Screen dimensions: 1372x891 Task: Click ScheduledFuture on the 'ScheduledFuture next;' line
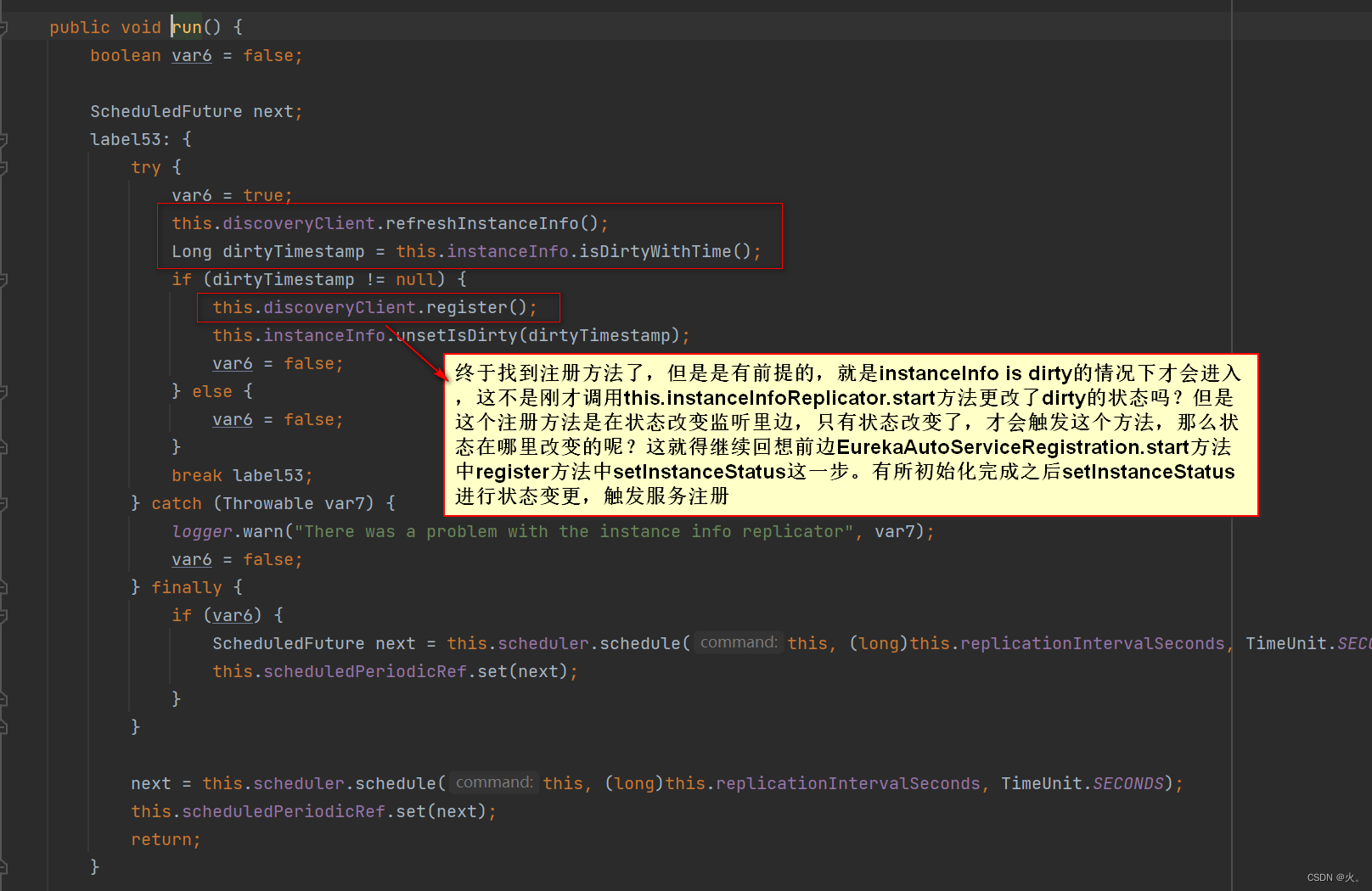click(166, 111)
